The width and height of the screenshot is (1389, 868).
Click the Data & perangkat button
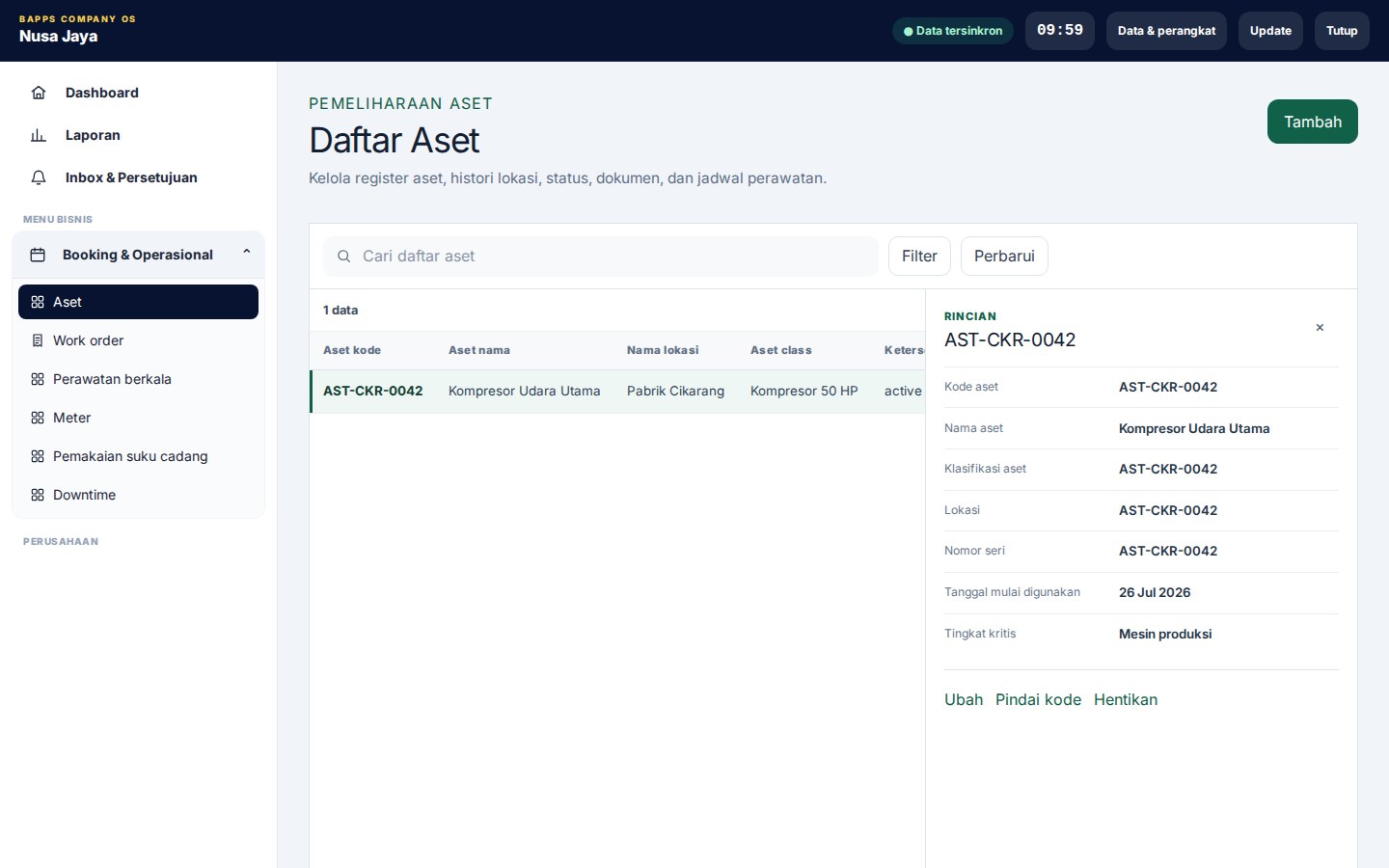pos(1166,31)
